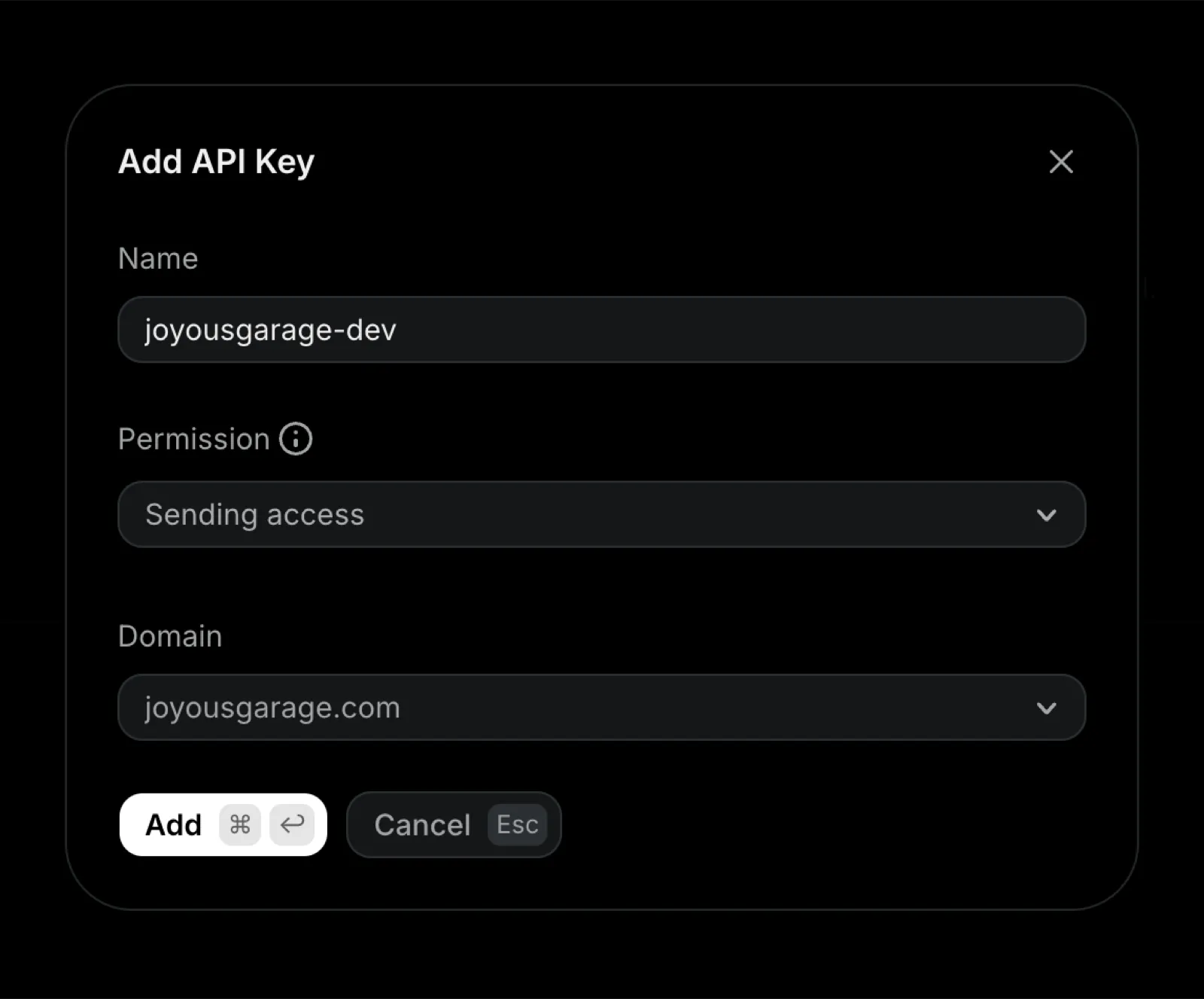Screen dimensions: 1204x999
Task: Click the Esc key badge on Cancel
Action: coord(518,824)
